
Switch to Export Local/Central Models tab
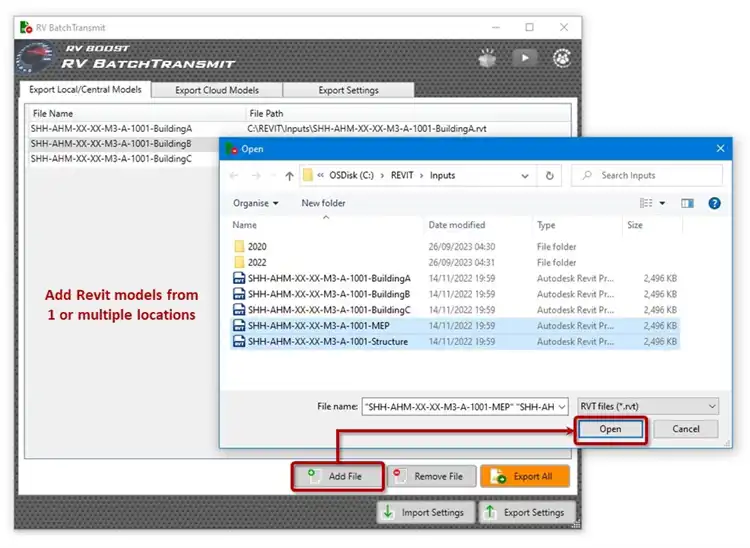(85, 89)
